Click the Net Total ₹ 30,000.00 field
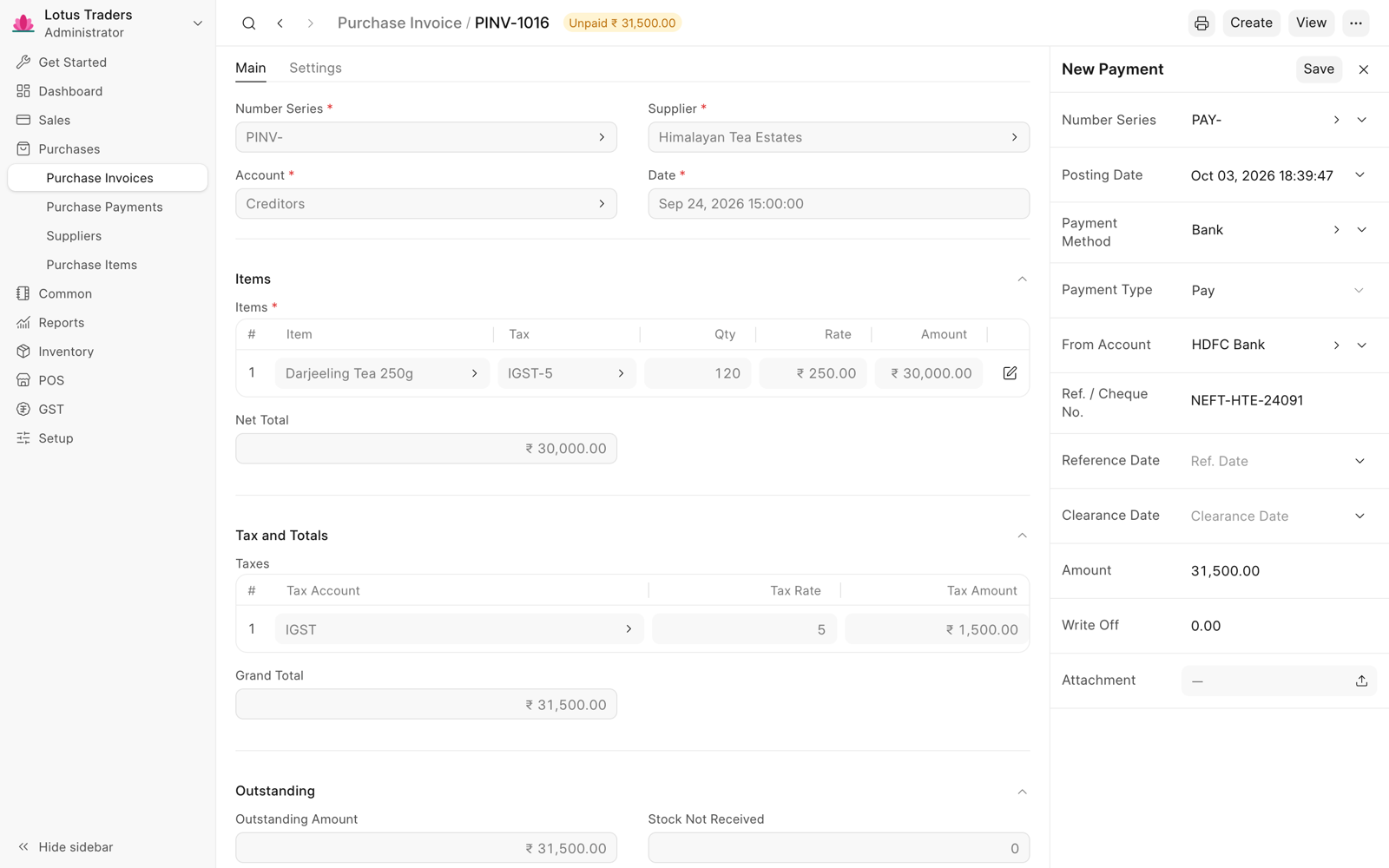 [426, 449]
